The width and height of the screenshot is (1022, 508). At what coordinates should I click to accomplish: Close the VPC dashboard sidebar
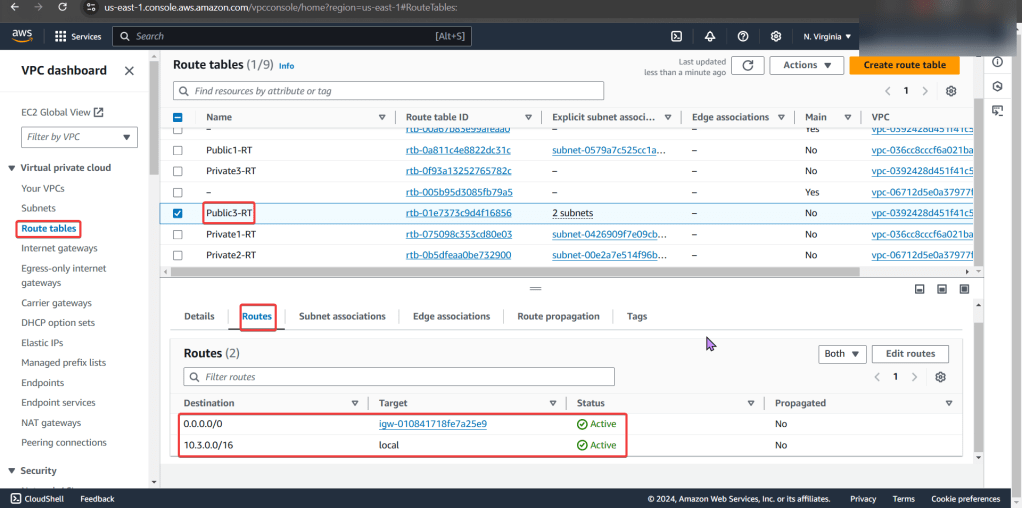129,71
